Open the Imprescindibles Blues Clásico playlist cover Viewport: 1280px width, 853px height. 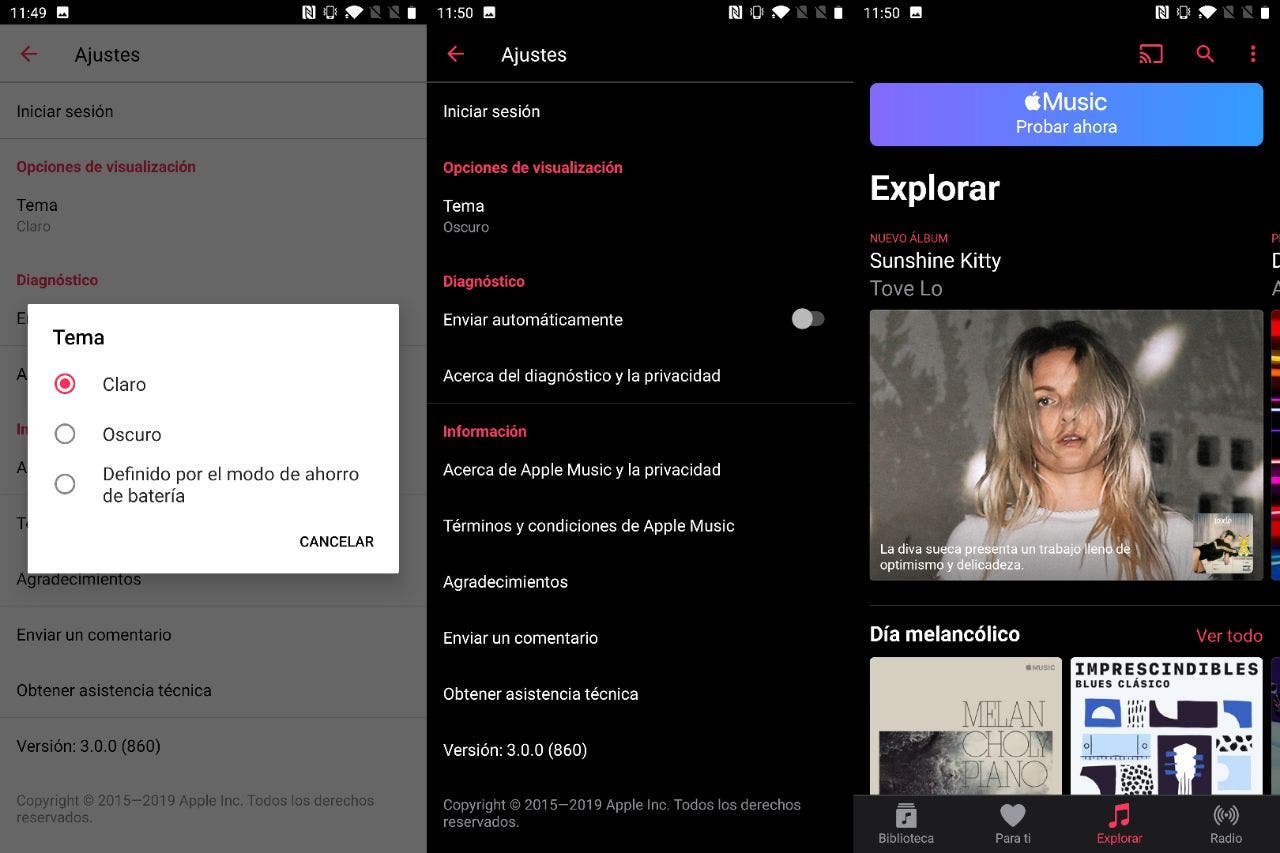tap(1166, 725)
